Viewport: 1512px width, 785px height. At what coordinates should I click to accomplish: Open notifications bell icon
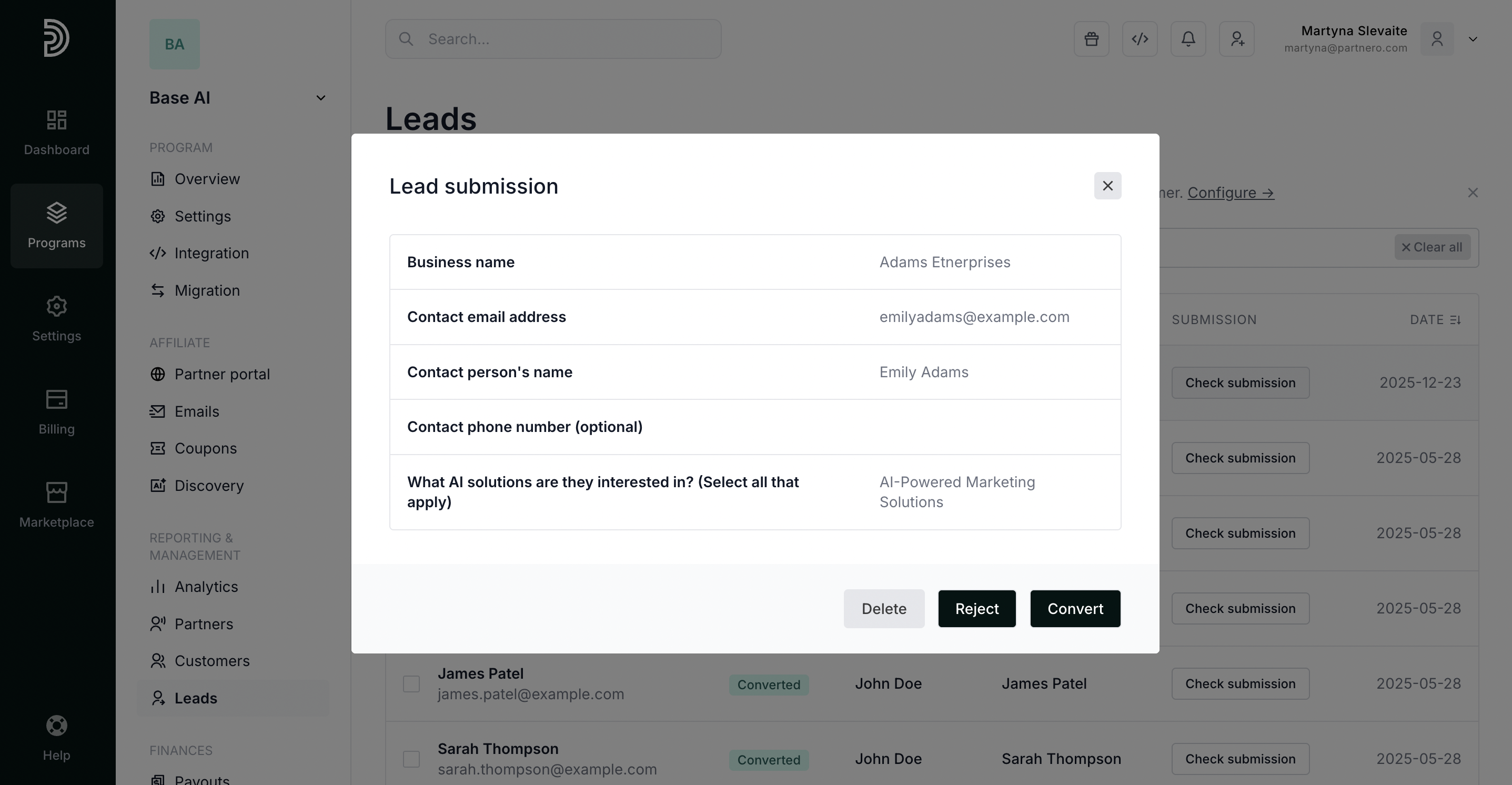click(x=1188, y=39)
